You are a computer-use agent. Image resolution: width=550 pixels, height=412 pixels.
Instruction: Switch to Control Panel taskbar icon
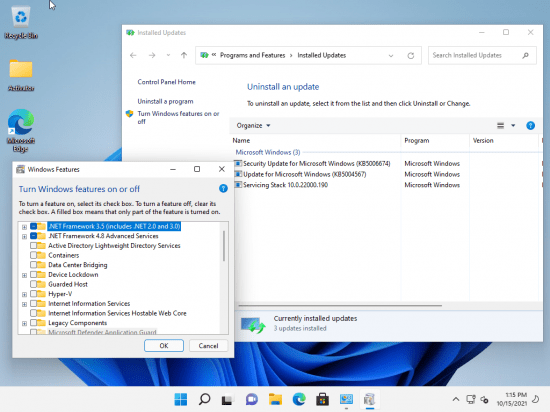(x=346, y=399)
